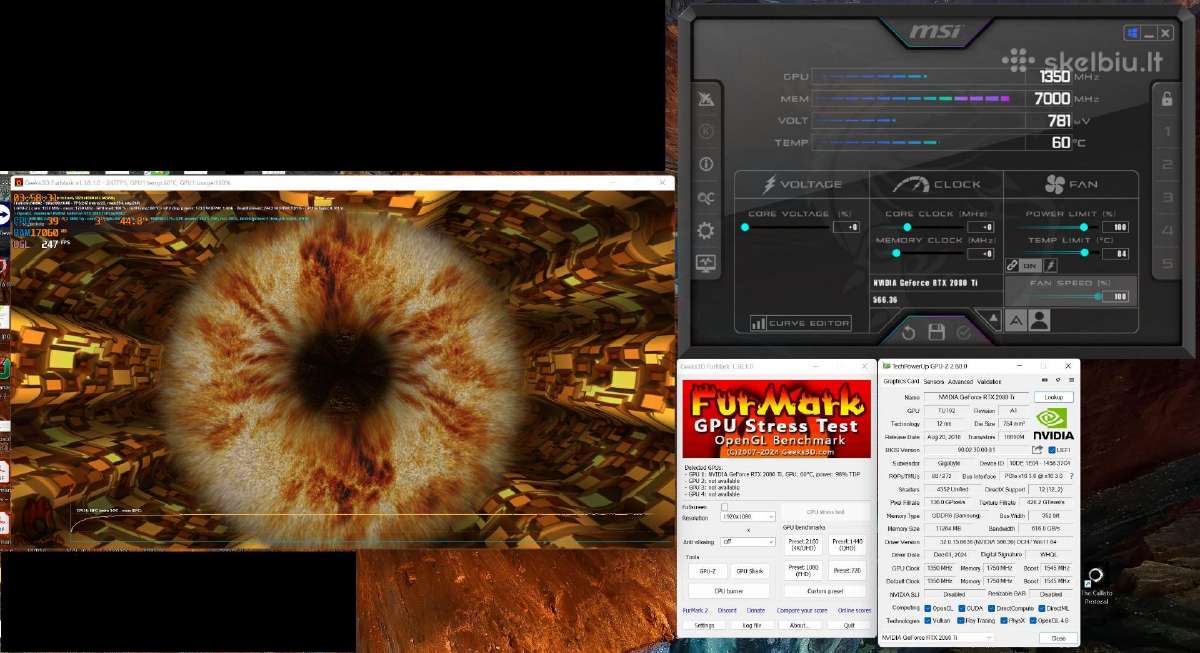Open Afterburner Curve Editor
Viewport: 1200px width, 653px height.
tap(801, 323)
